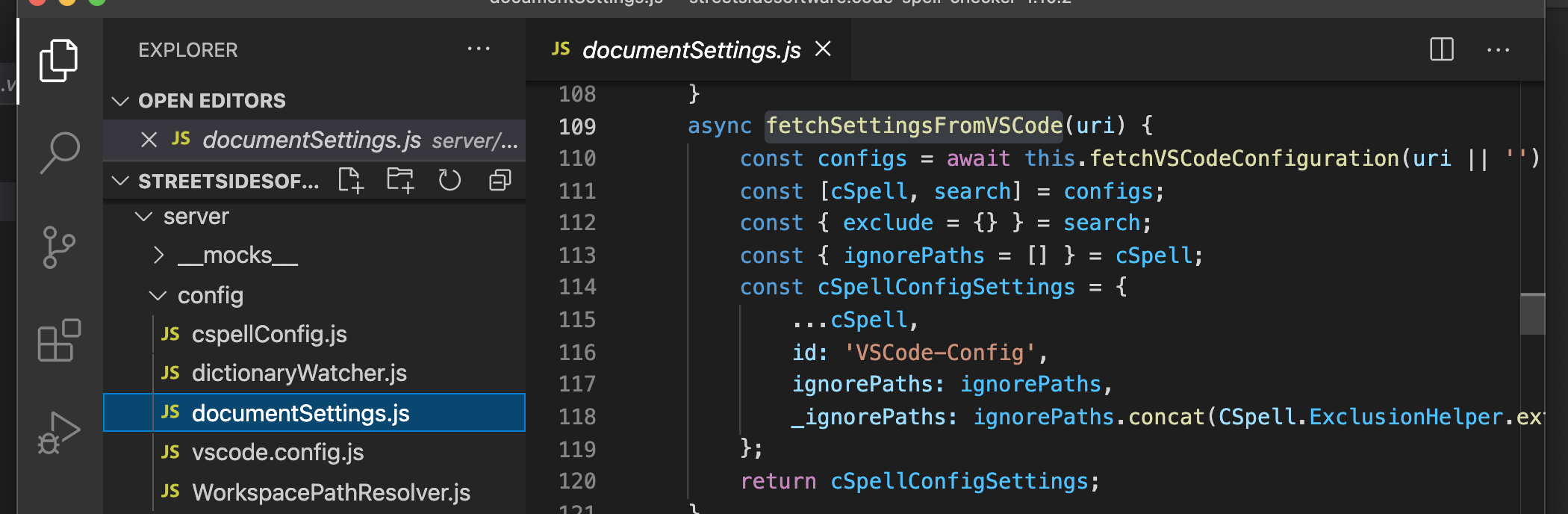Select the documentSettings.js tab
This screenshot has height=514, width=1568.
click(x=690, y=50)
